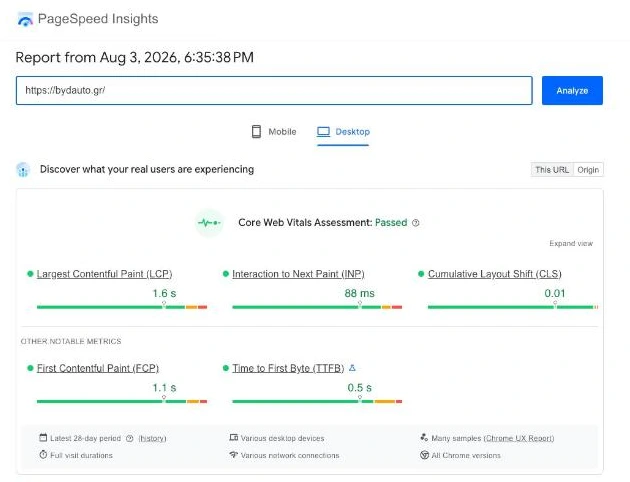630x482 pixels.
Task: Open the Chrome UX Report link
Action: 519,438
